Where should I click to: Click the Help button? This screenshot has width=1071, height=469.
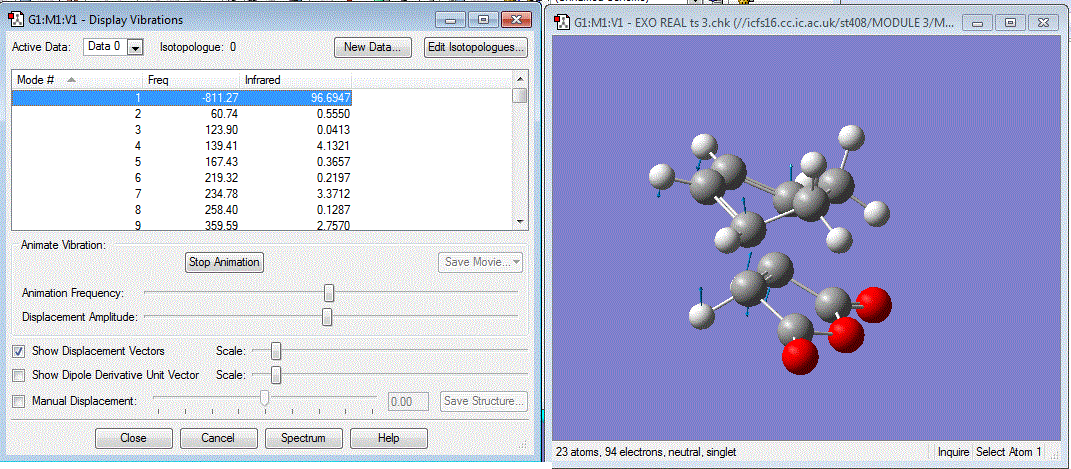click(x=389, y=438)
